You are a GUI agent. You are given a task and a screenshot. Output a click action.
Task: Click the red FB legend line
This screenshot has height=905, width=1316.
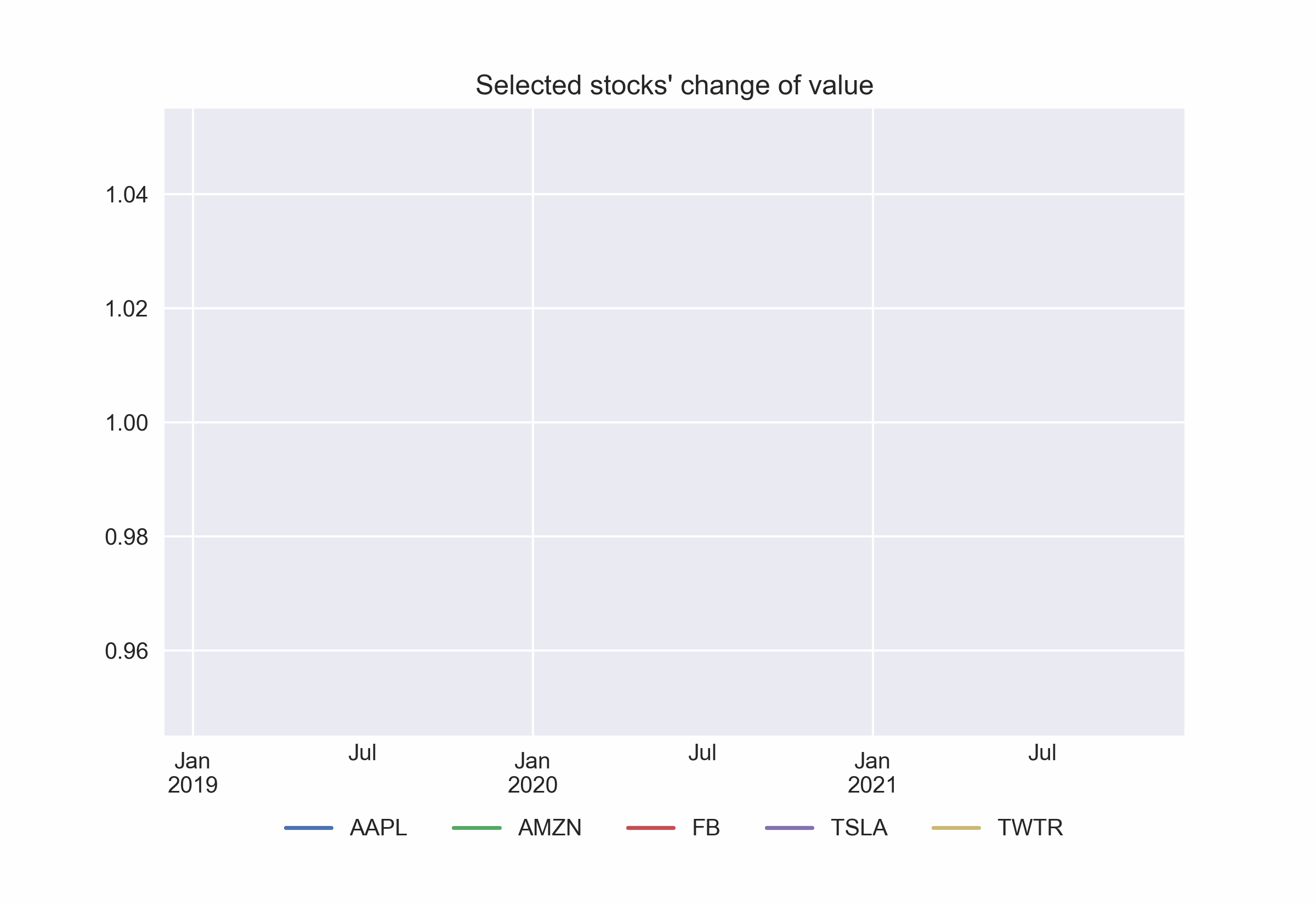[650, 828]
